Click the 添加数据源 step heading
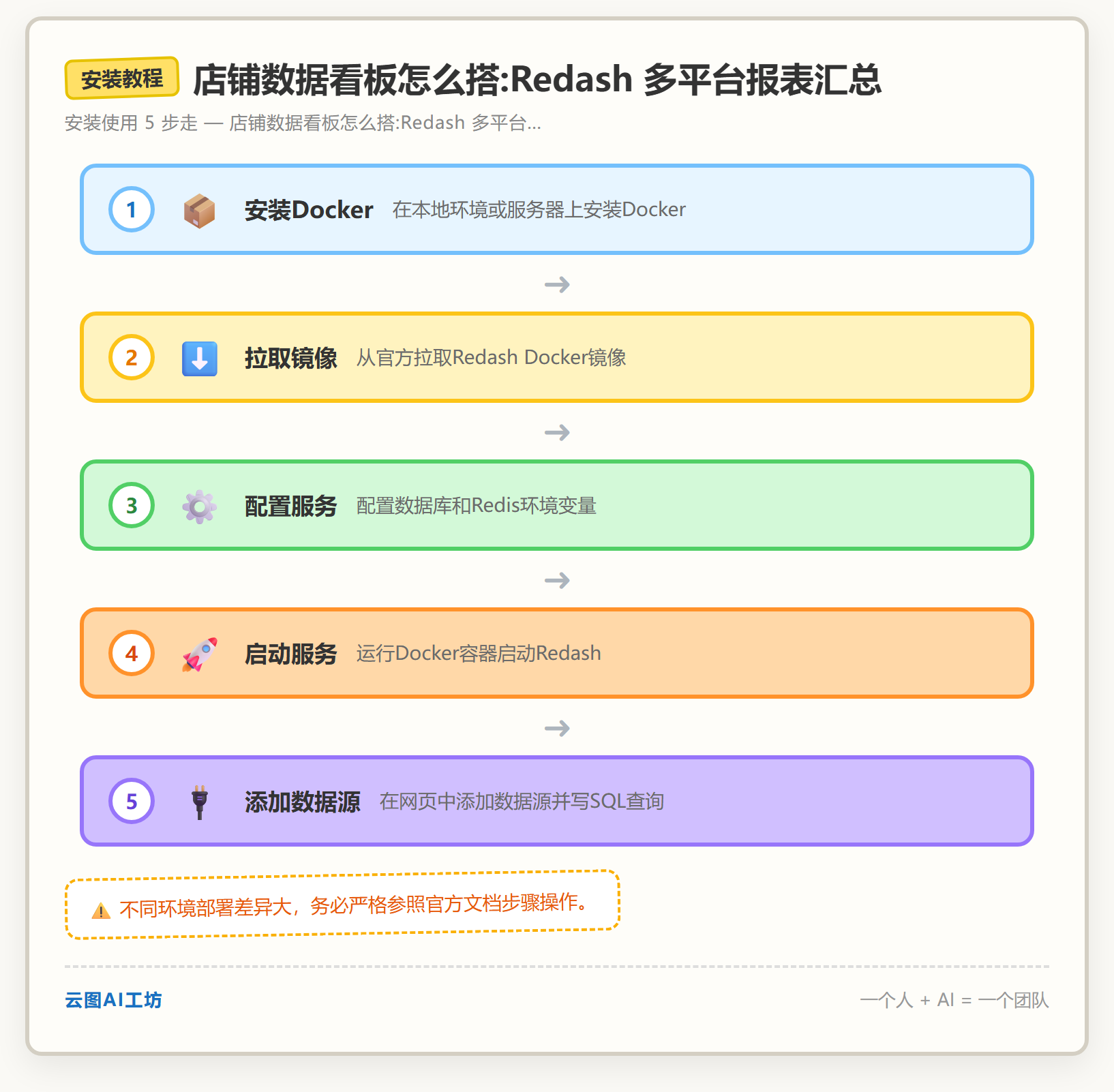This screenshot has width=1114, height=1092. point(303,802)
